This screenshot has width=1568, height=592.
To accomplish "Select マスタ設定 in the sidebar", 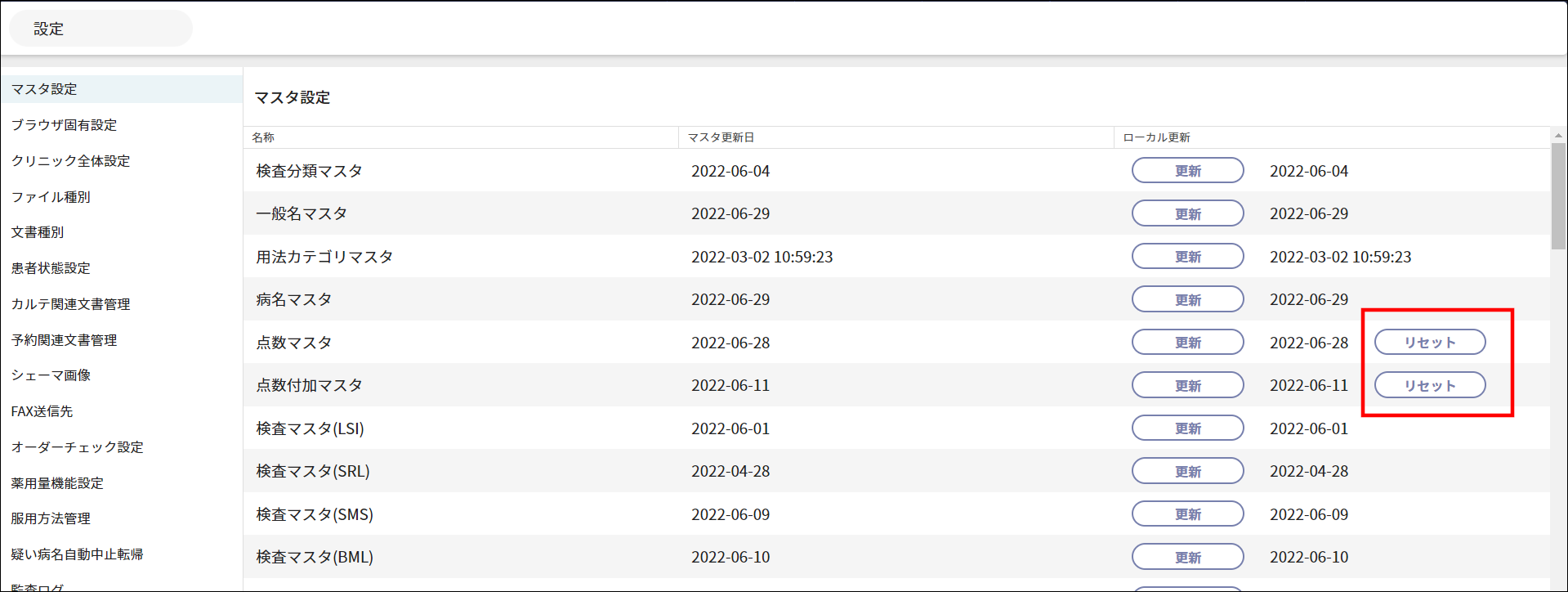I will point(44,89).
